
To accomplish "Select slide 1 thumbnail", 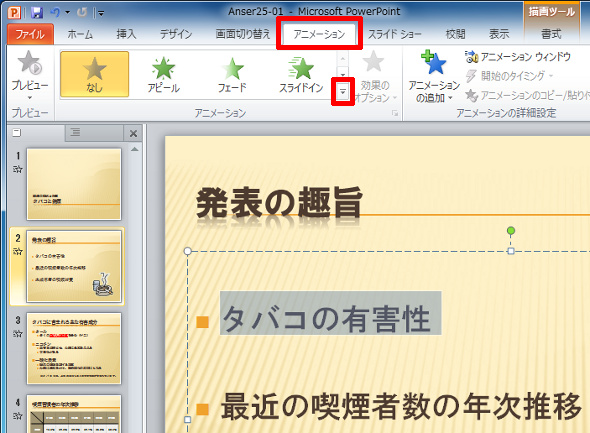I will pyautogui.click(x=74, y=184).
